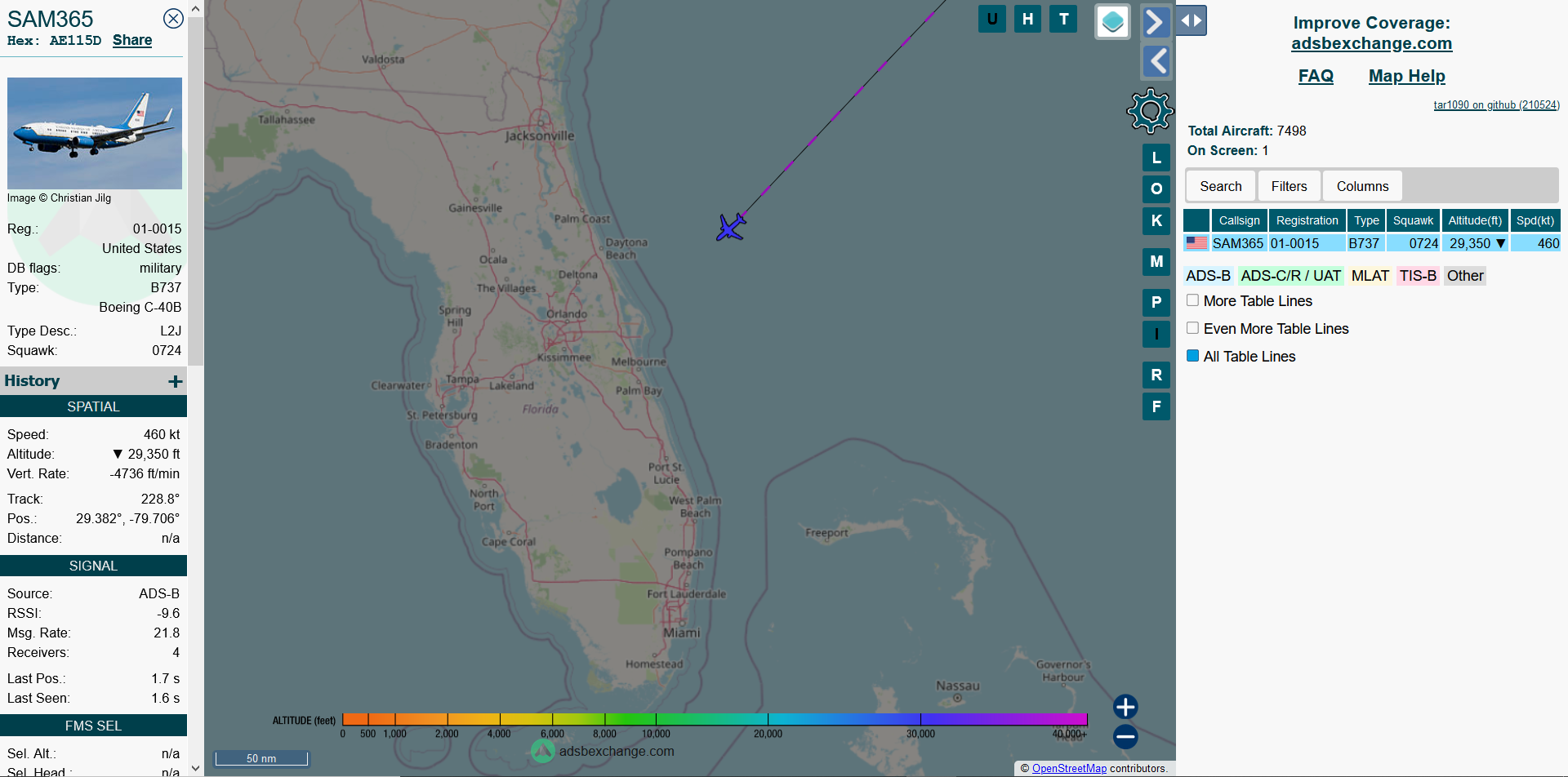Toggle the MLAT source filter
This screenshot has width=1568, height=777.
click(1370, 276)
